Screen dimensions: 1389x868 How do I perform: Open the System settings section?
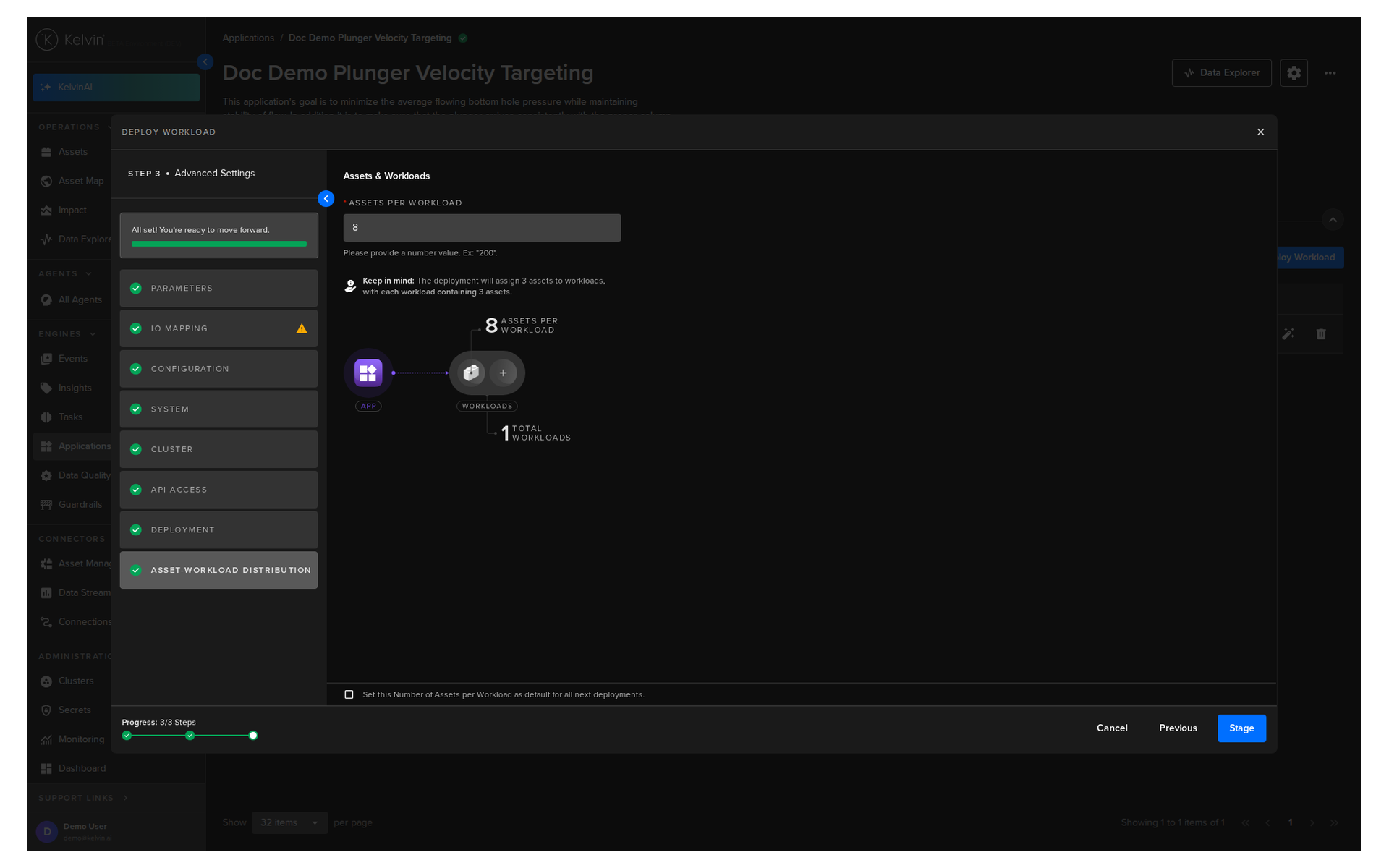[x=218, y=409]
